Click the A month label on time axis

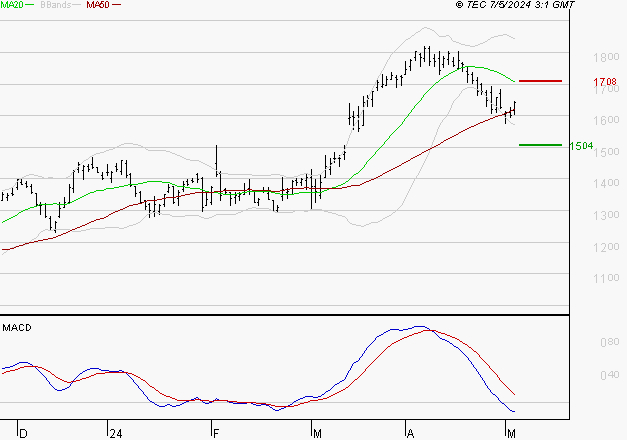pyautogui.click(x=410, y=434)
